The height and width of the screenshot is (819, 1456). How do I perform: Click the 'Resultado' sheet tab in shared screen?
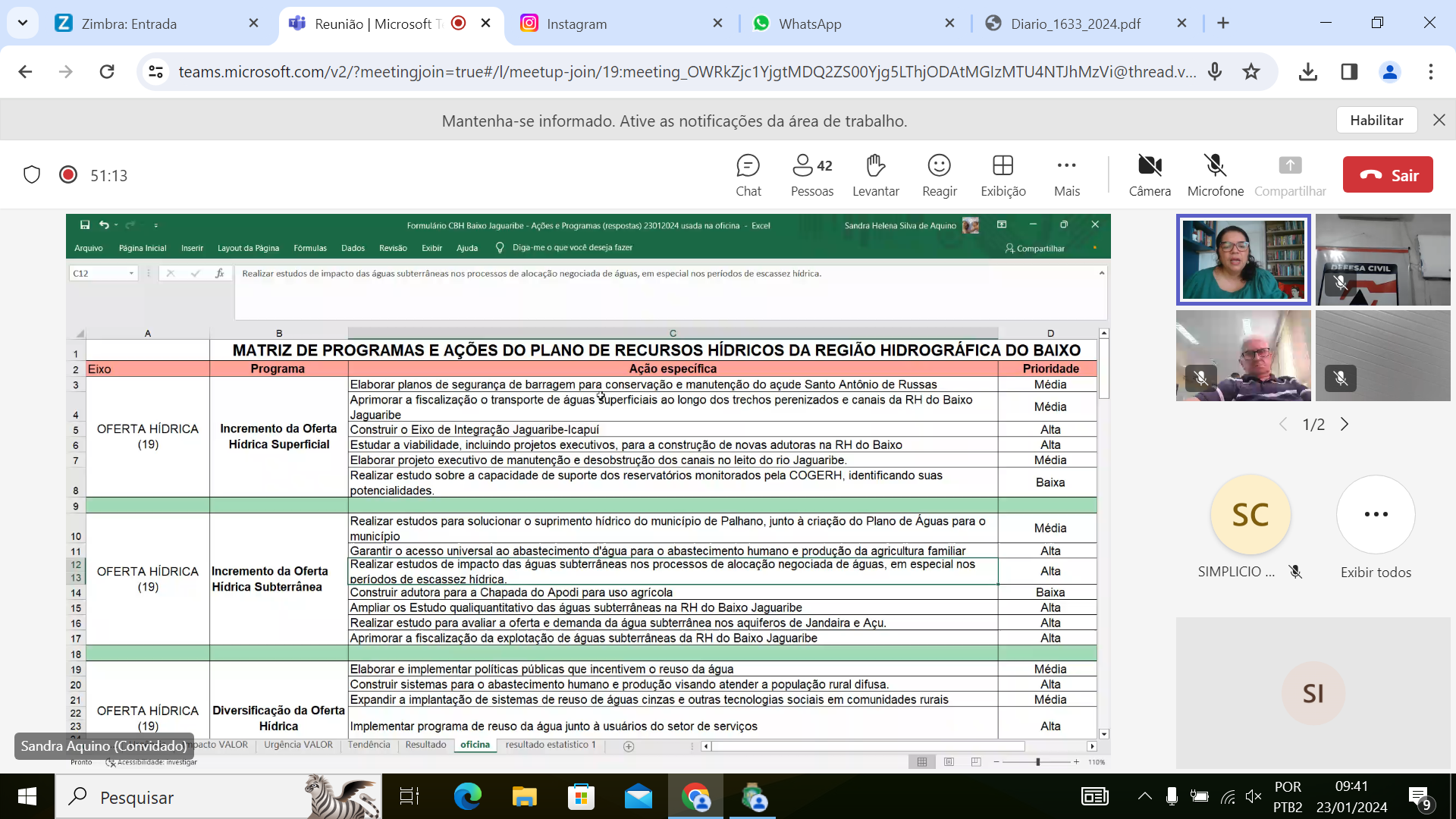click(425, 745)
